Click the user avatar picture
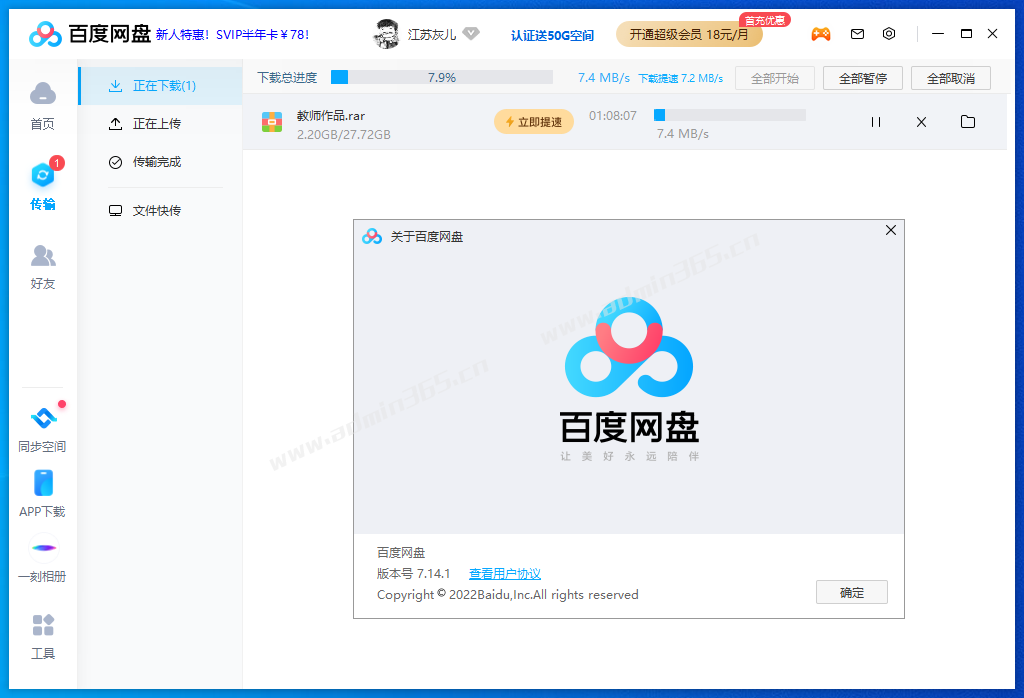This screenshot has width=1024, height=698. coord(386,34)
